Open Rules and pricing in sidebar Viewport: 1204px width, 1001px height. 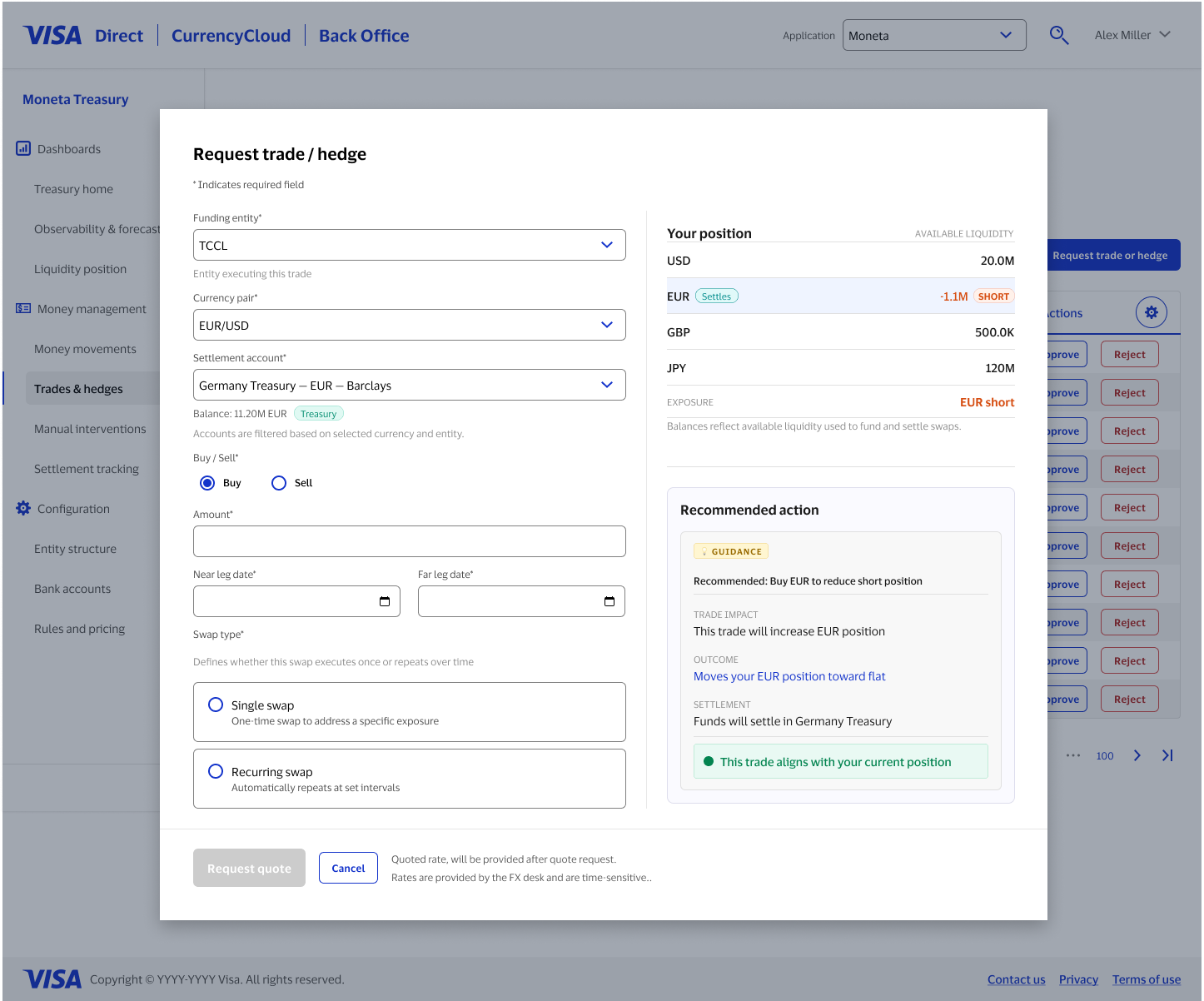pos(79,629)
